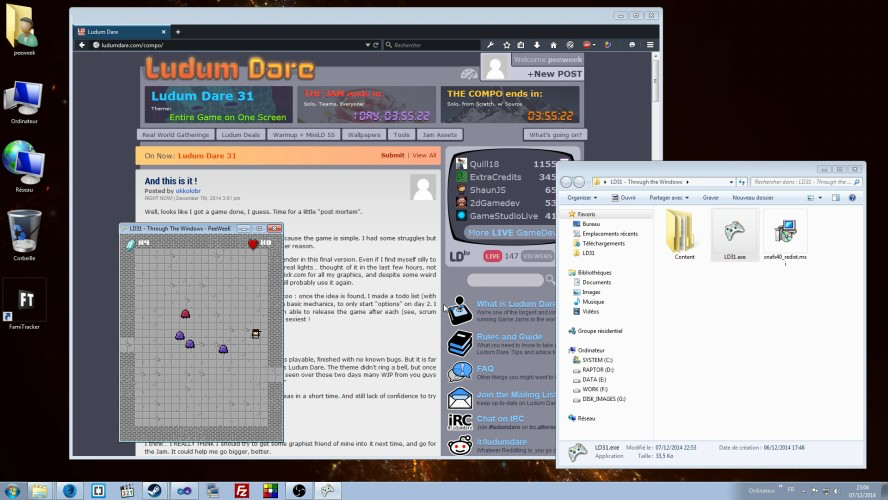Click the Windows Start button
The width and height of the screenshot is (888, 500).
pyautogui.click(x=12, y=490)
